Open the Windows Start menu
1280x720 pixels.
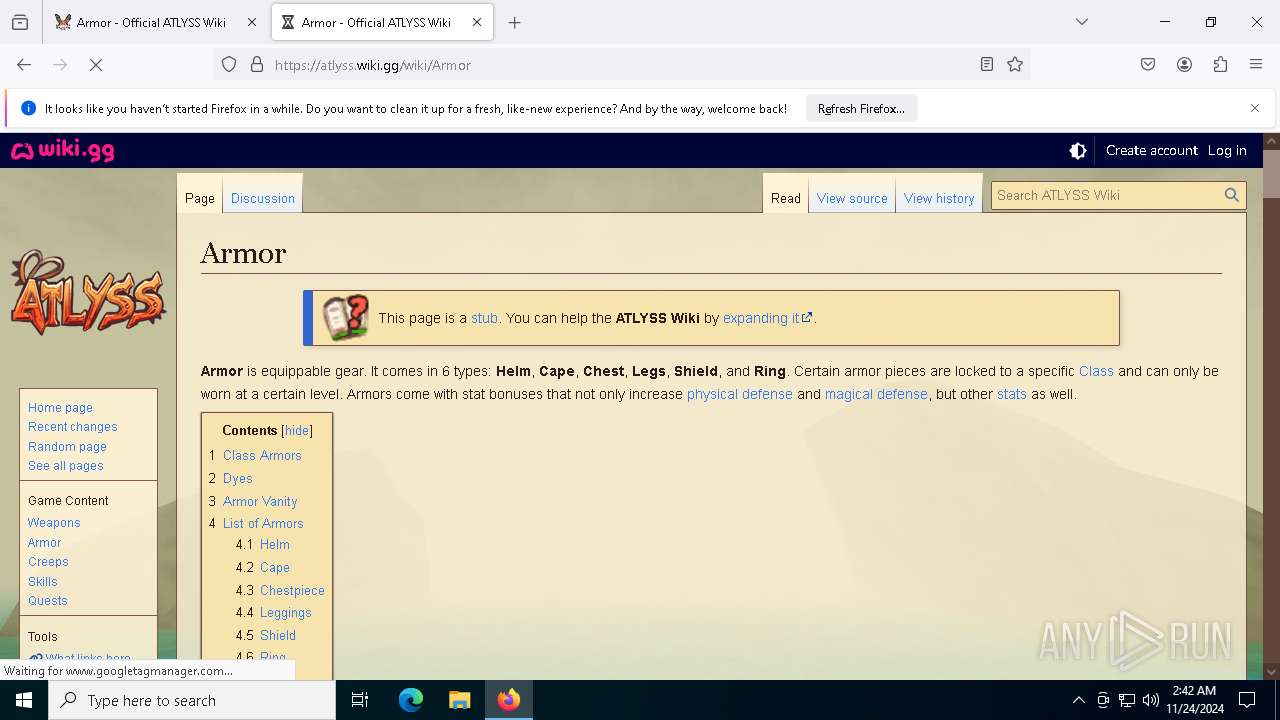pyautogui.click(x=24, y=700)
